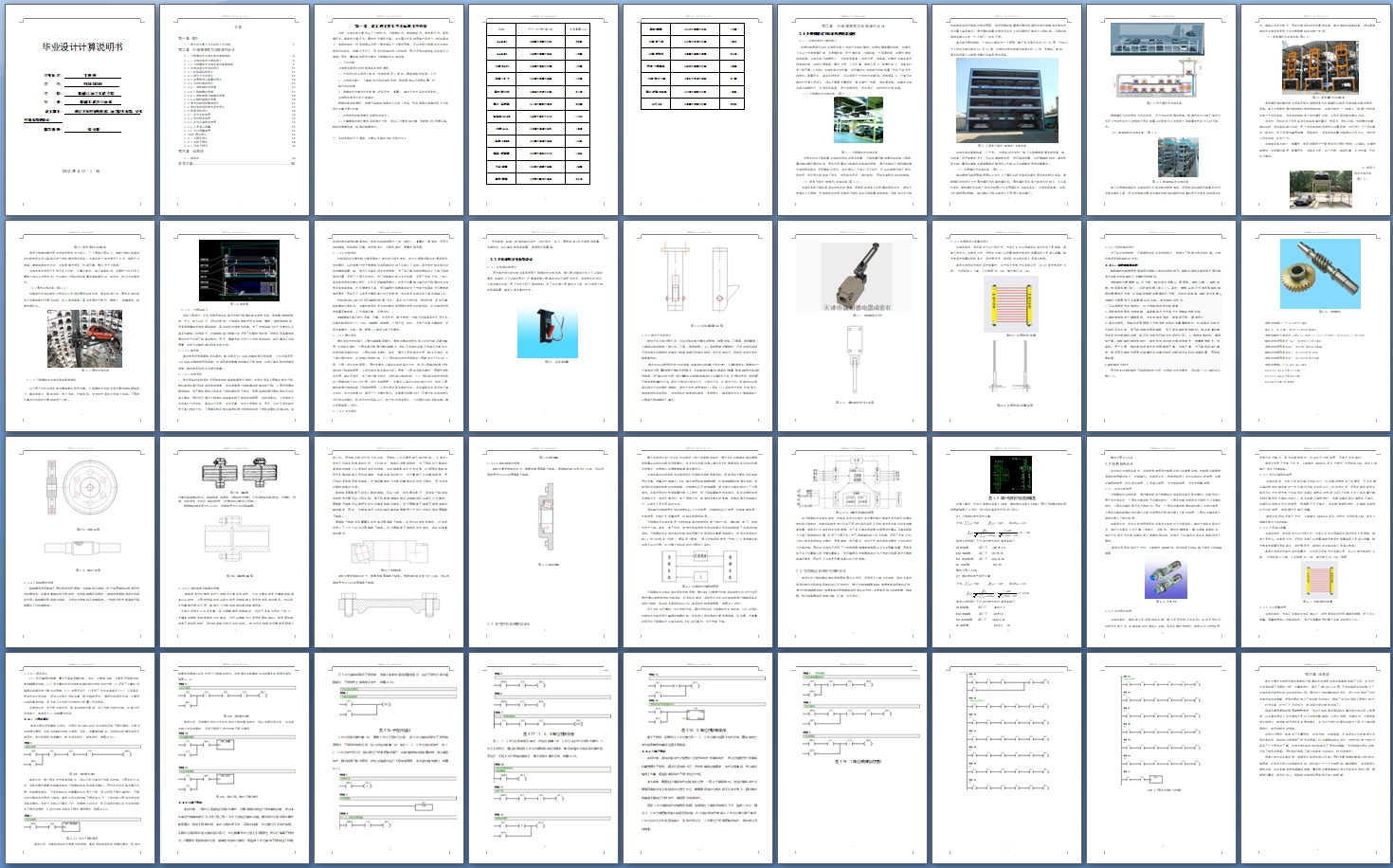Select the page with the round gear wheel drawing
Image resolution: width=1393 pixels, height=868 pixels.
pyautogui.click(x=80, y=542)
